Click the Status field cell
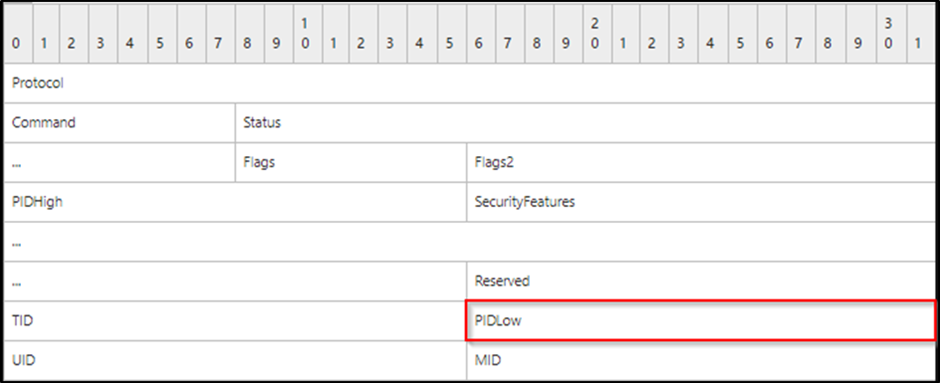The image size is (940, 383). 585,123
